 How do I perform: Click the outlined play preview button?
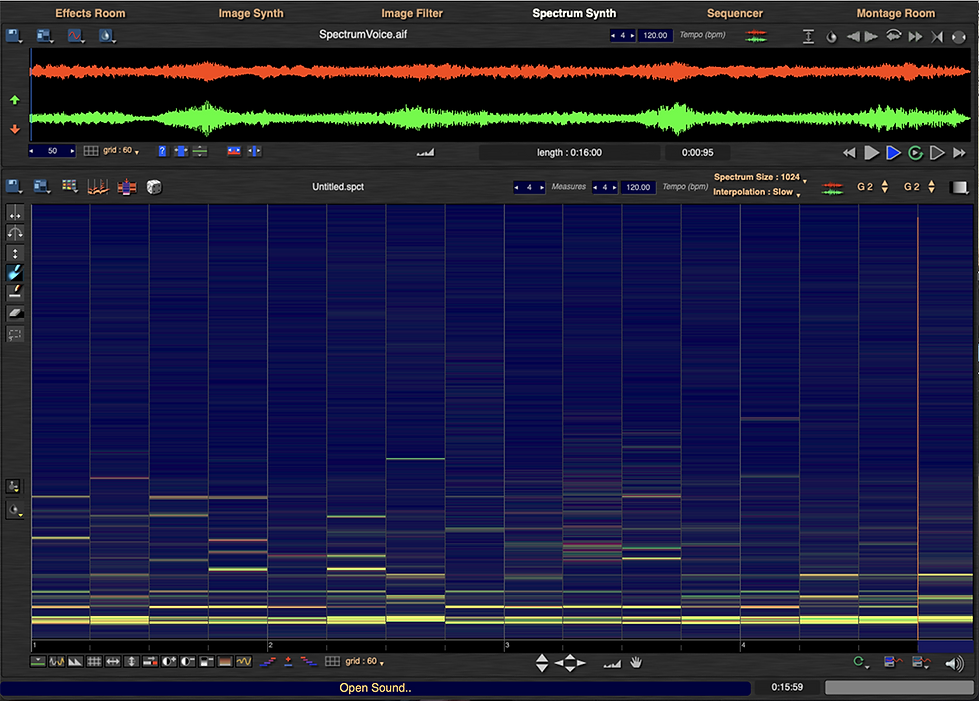pos(937,152)
